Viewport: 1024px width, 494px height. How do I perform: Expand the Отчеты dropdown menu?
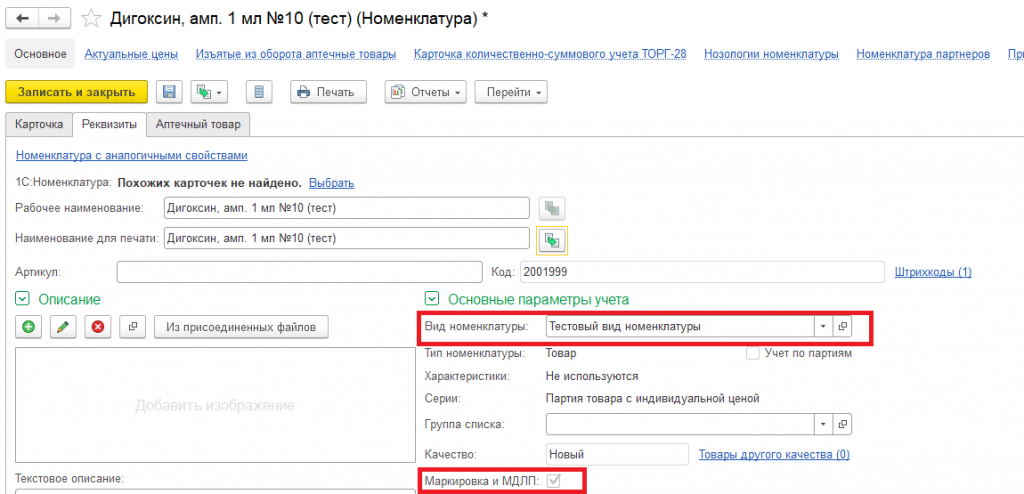[x=426, y=92]
